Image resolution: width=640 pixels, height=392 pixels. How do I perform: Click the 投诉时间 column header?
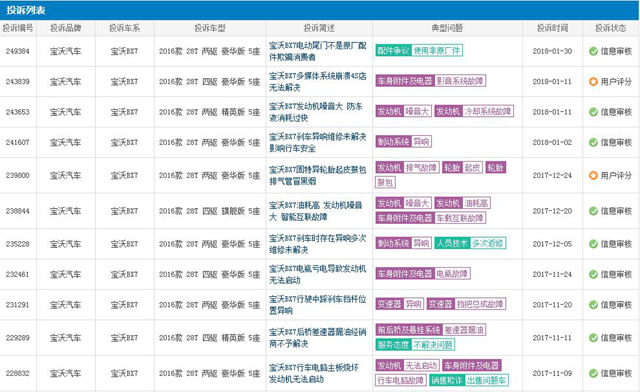tap(552, 28)
